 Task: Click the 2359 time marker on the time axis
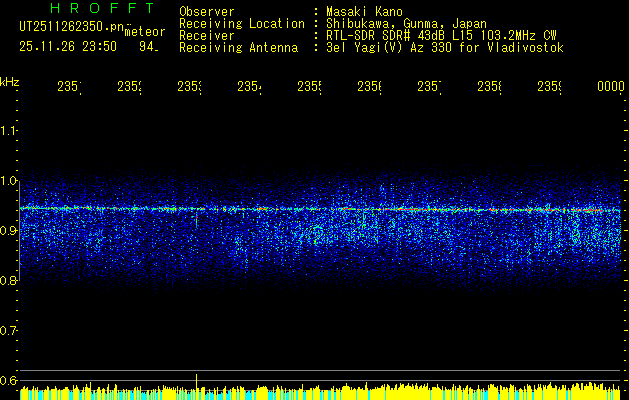pyautogui.click(x=549, y=87)
